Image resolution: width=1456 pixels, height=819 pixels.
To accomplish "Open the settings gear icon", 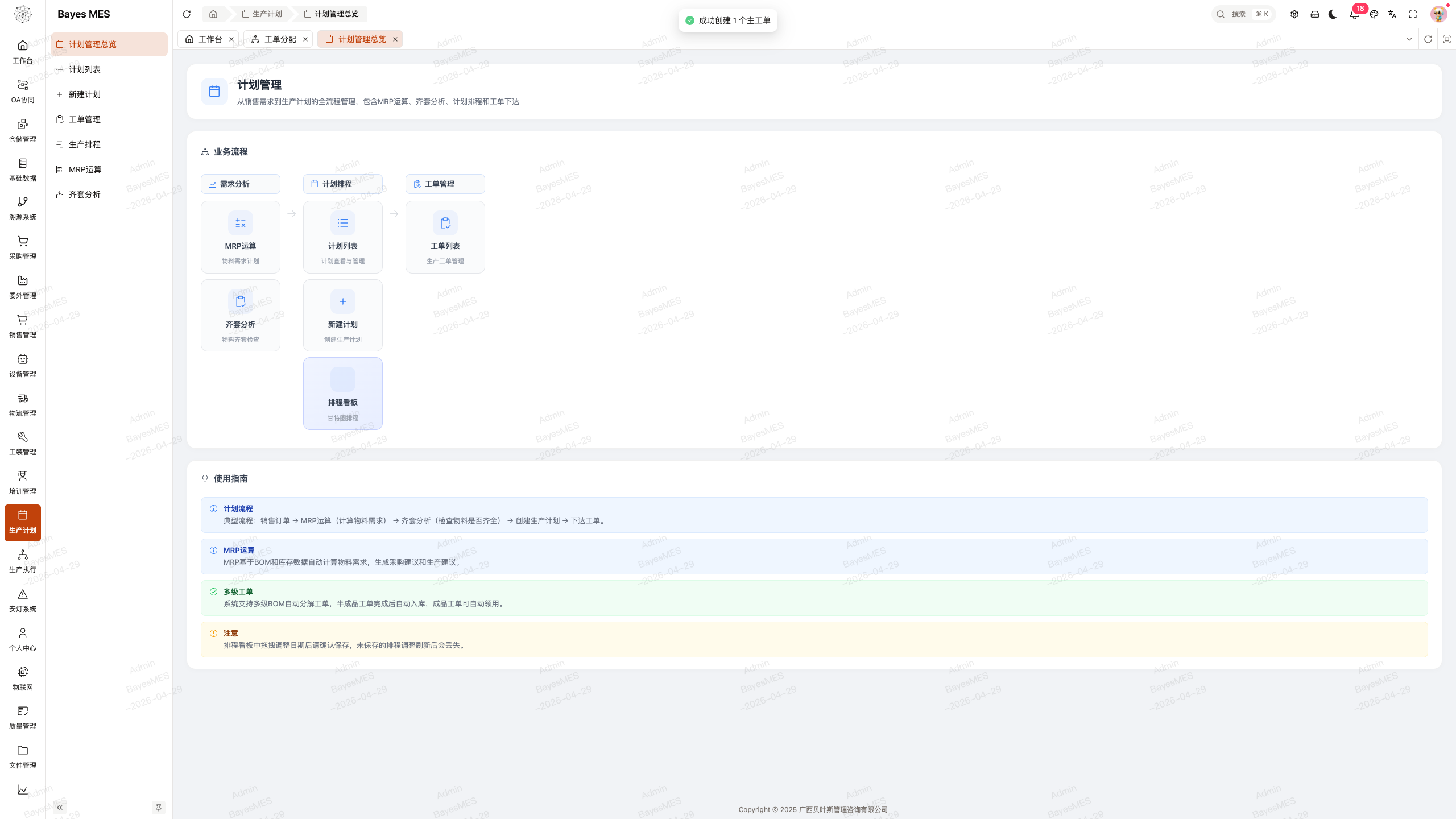I will (x=1294, y=14).
